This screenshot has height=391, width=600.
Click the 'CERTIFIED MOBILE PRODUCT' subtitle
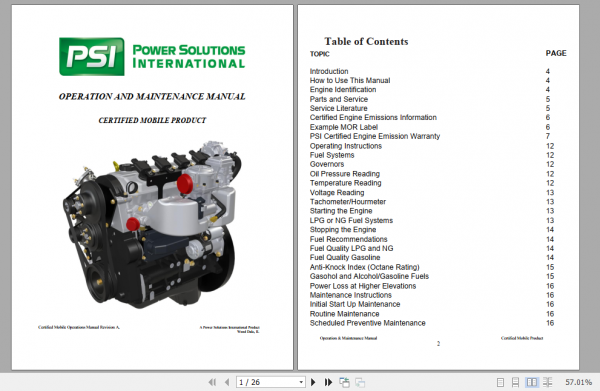click(x=152, y=120)
